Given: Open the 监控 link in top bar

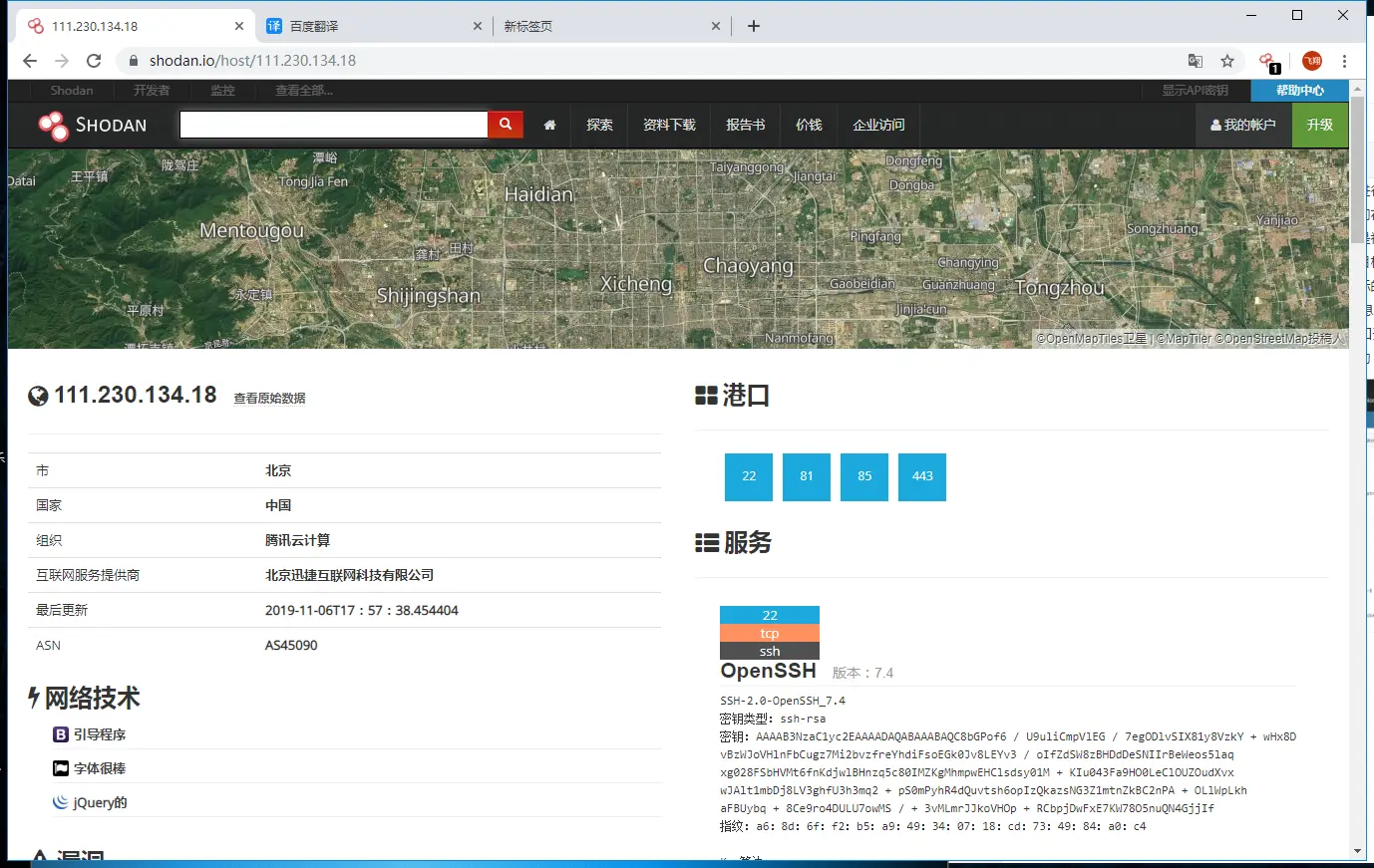Looking at the screenshot, I should tap(222, 91).
